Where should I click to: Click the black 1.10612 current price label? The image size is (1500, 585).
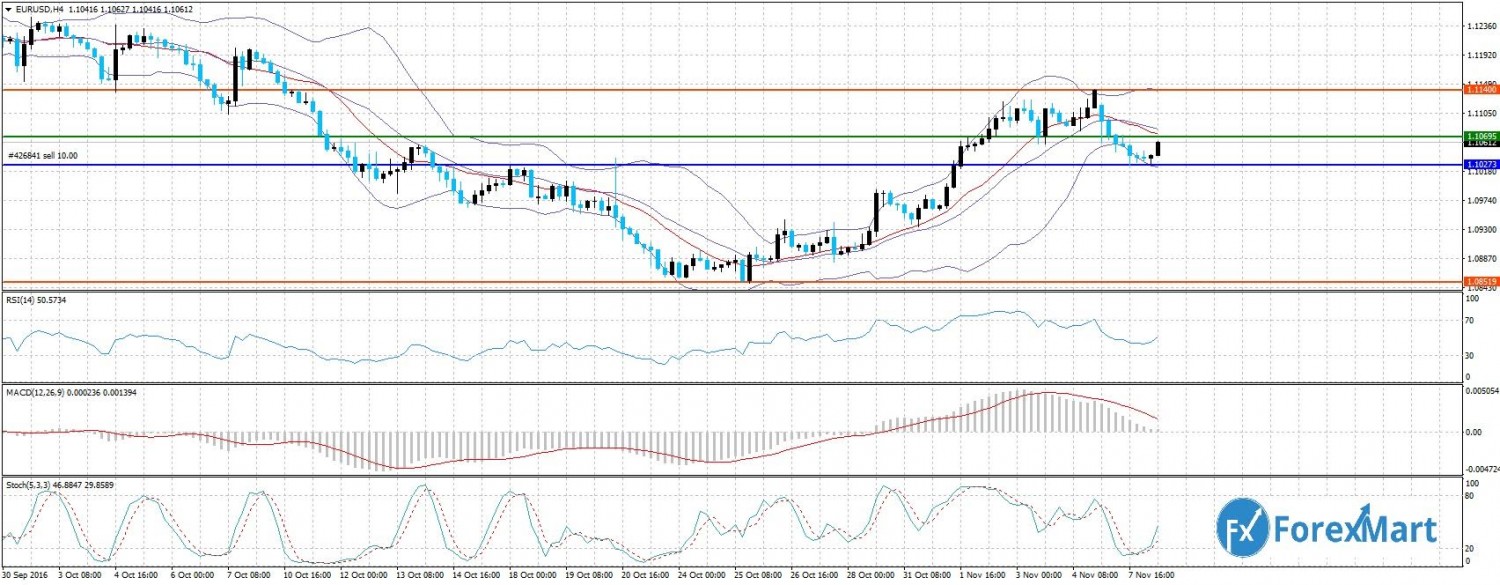(x=1479, y=143)
